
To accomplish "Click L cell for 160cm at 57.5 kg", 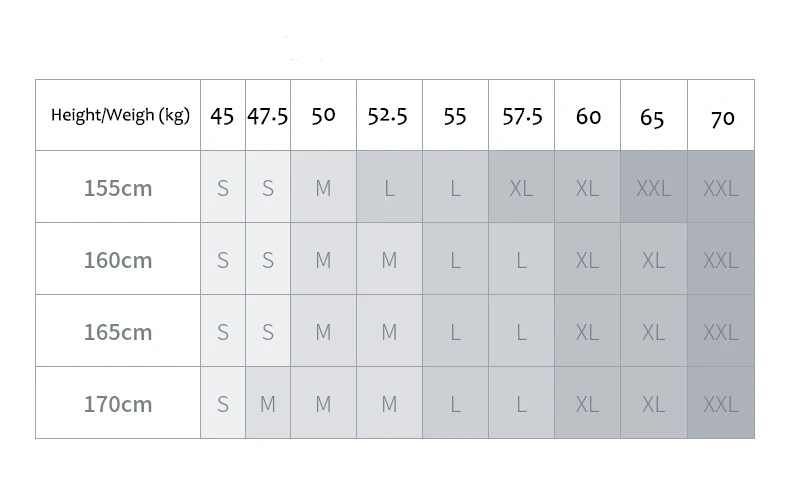I will click(x=521, y=259).
